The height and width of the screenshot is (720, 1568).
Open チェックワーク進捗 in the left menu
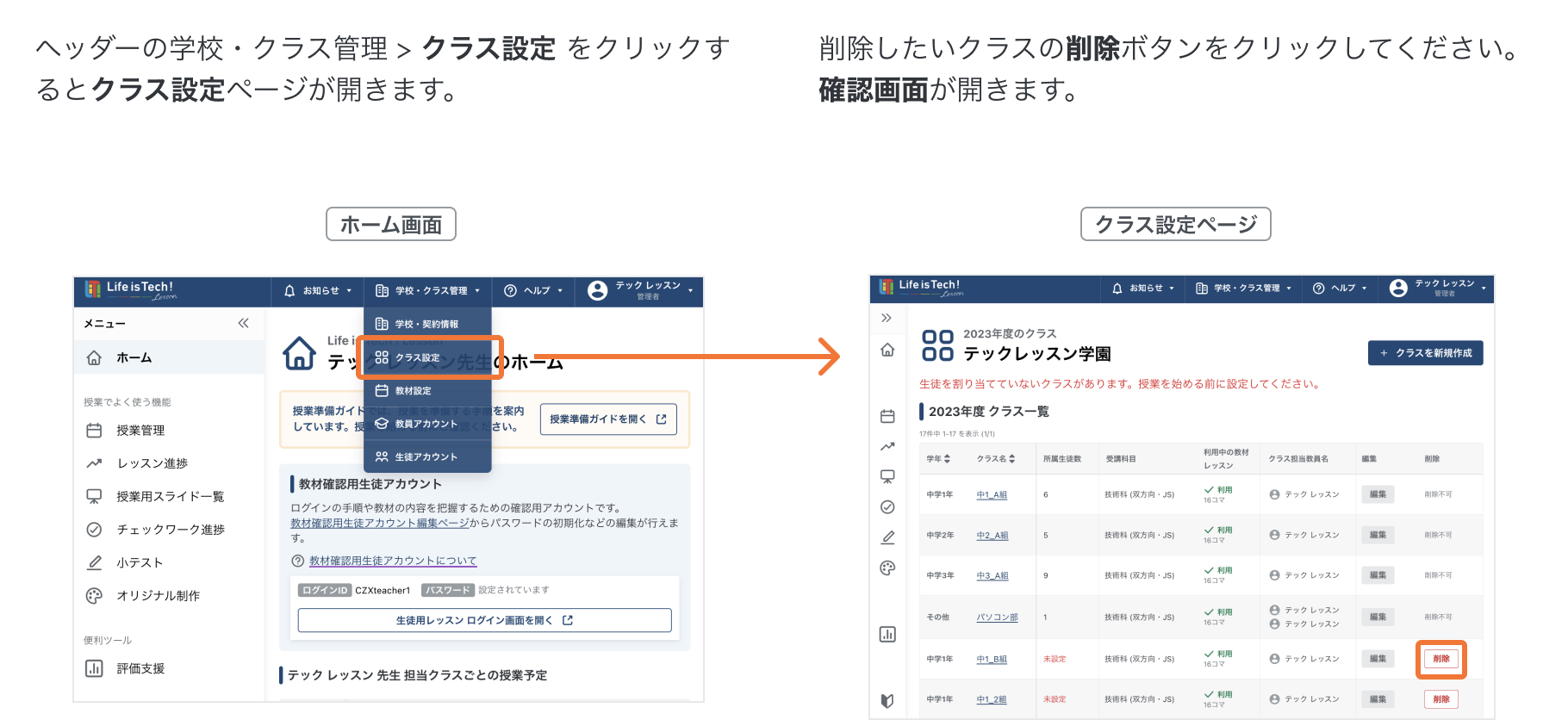(x=170, y=530)
